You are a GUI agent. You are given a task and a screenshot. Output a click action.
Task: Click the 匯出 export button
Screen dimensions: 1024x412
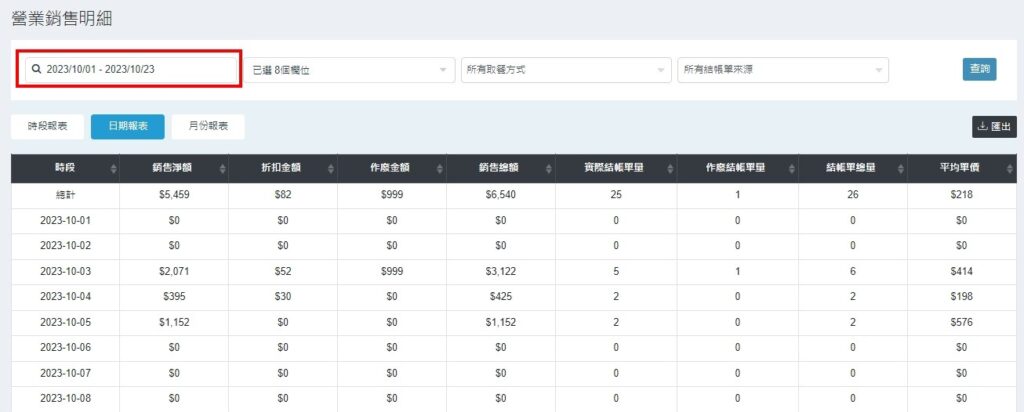(x=994, y=127)
